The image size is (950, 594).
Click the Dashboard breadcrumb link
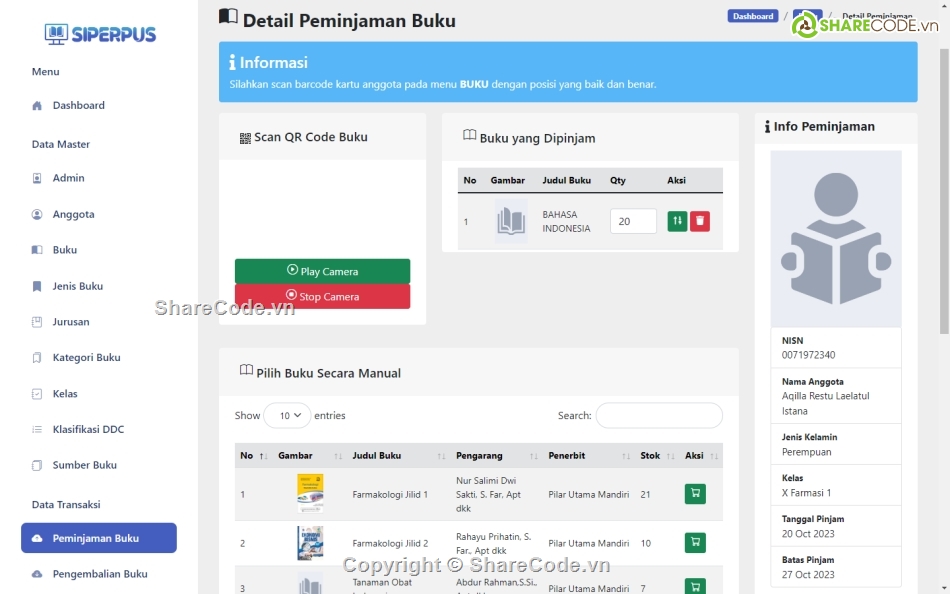pos(753,15)
